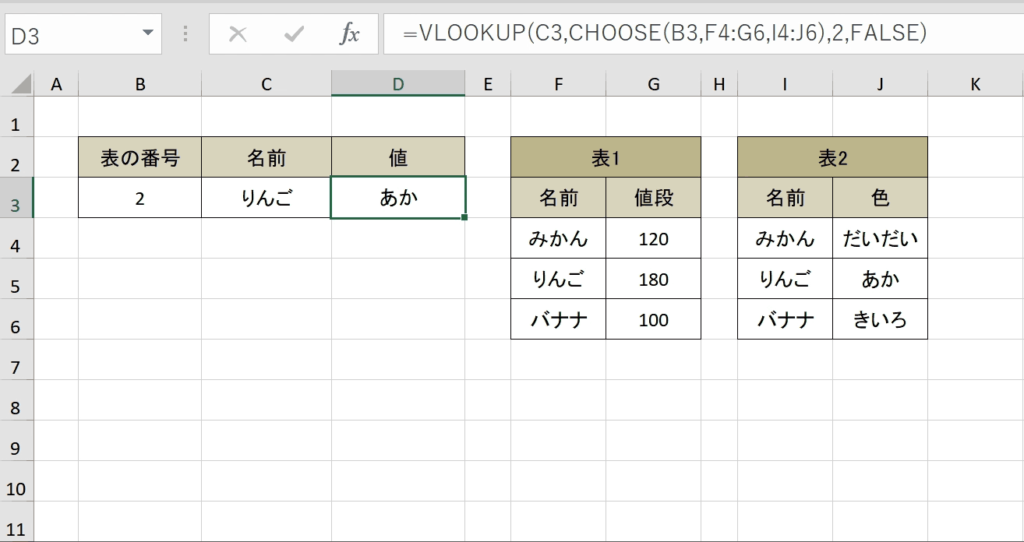
Task: Select cell D3 showing あか
Action: (398, 197)
